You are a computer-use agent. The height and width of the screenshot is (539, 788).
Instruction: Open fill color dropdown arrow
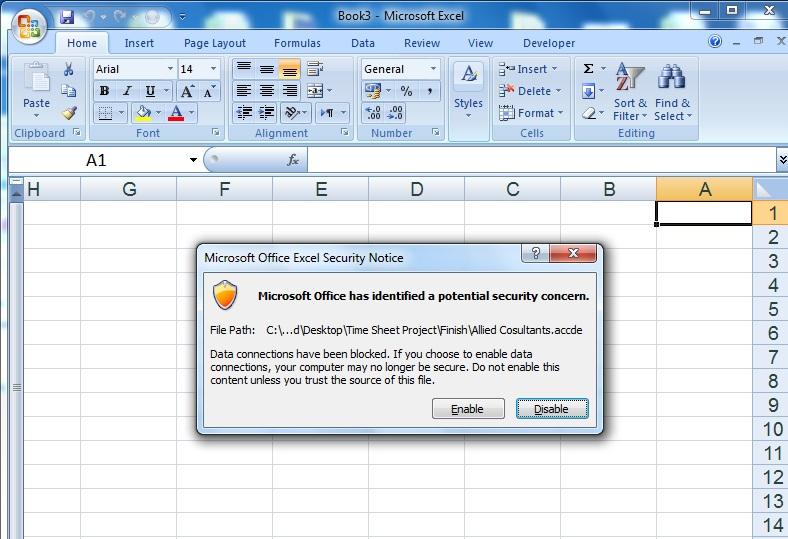pos(158,113)
